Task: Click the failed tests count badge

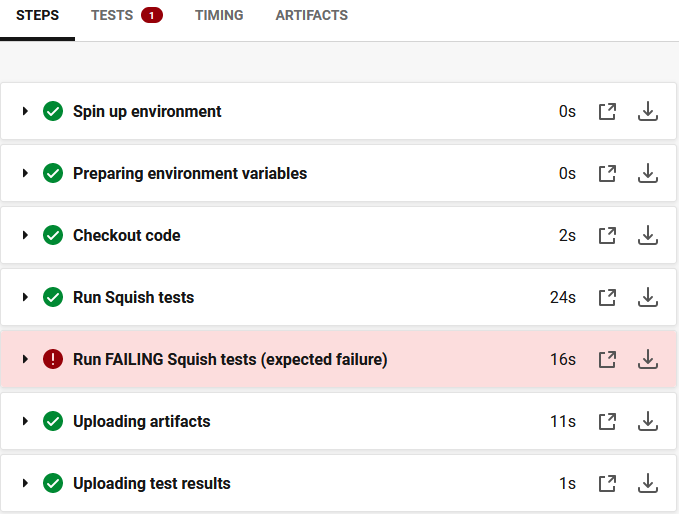Action: (x=152, y=16)
